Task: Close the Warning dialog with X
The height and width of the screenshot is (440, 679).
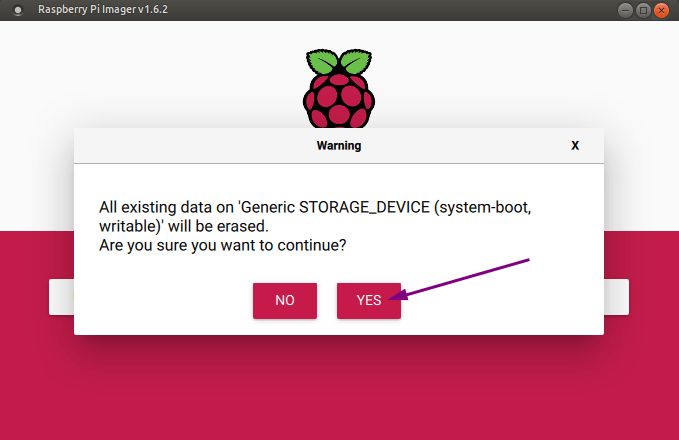Action: 575,145
